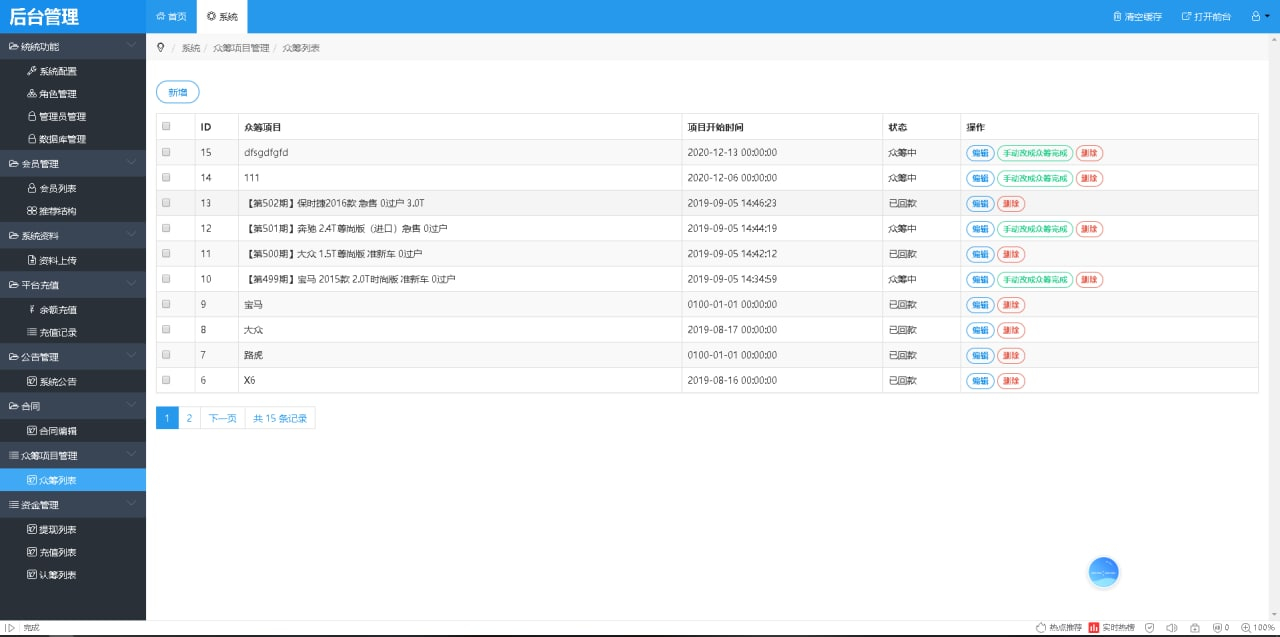The height and width of the screenshot is (637, 1280).
Task: Click the floating blue circle widget
Action: coord(1103,572)
